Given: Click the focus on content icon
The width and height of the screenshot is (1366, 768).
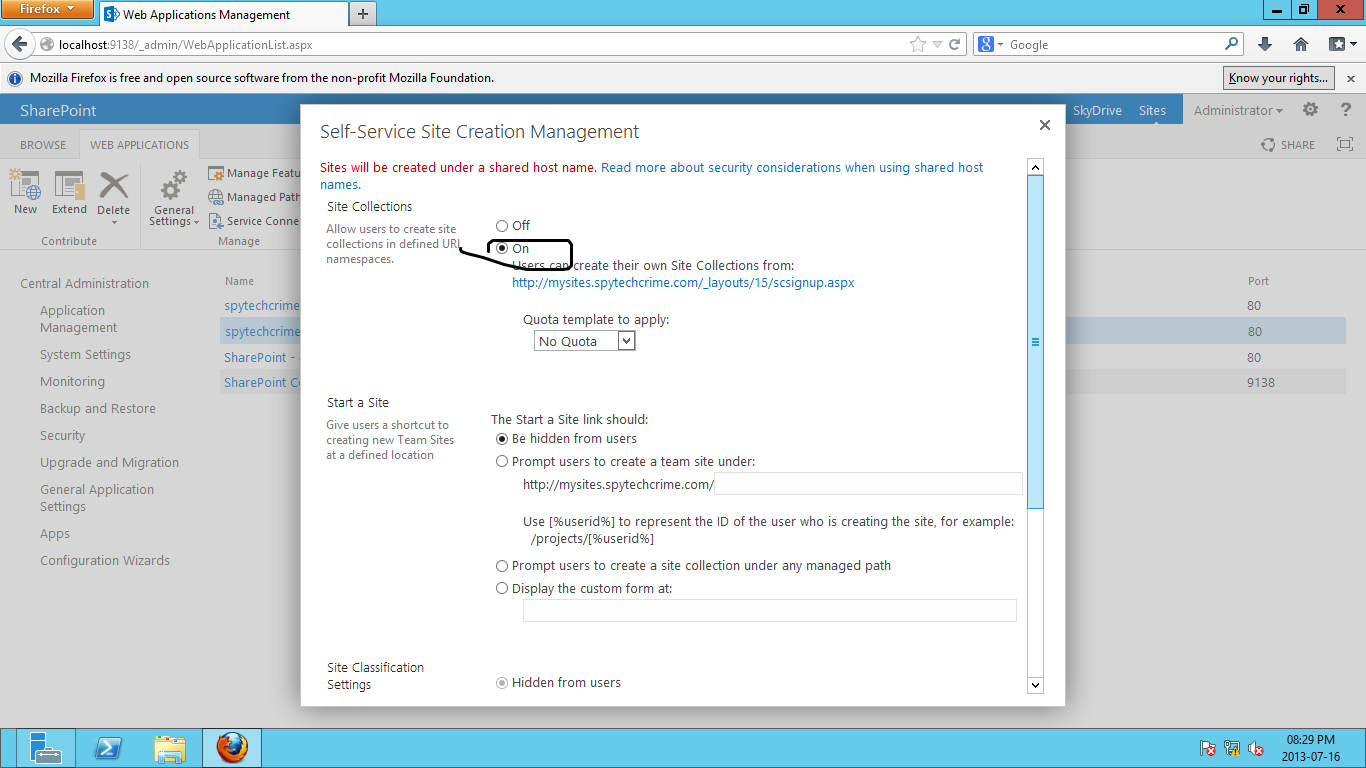Looking at the screenshot, I should coord(1344,145).
